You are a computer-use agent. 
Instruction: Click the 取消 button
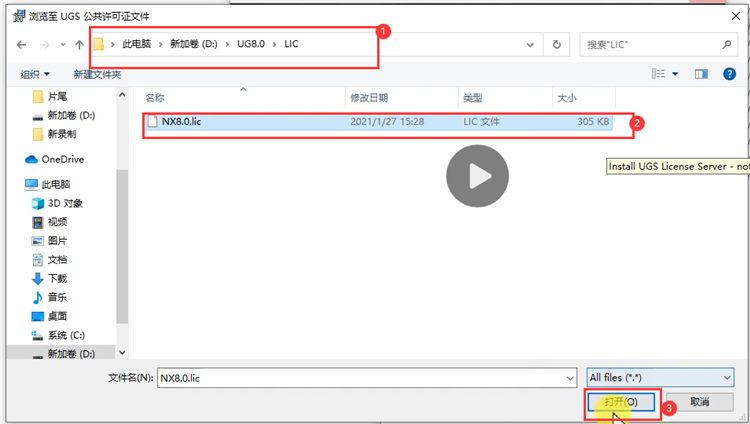point(700,402)
